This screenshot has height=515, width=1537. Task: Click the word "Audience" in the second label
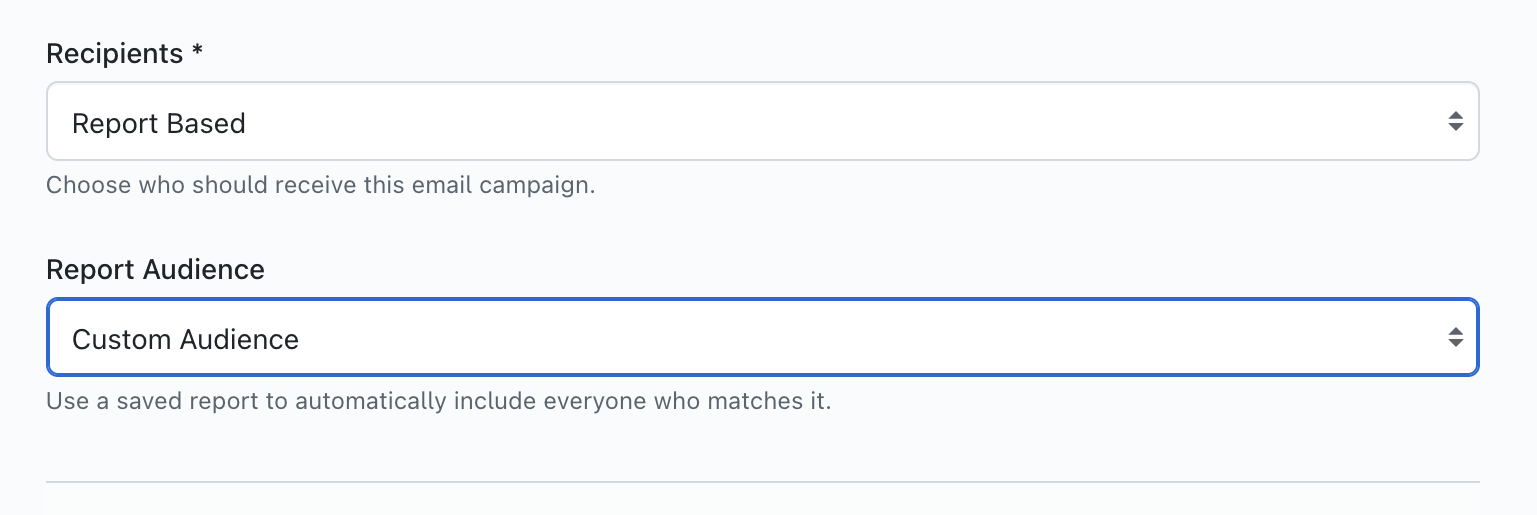click(204, 270)
